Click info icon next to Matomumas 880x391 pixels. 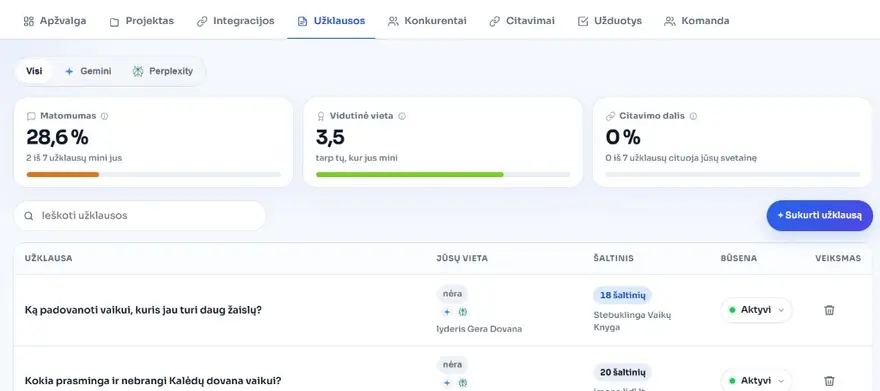click(x=104, y=116)
